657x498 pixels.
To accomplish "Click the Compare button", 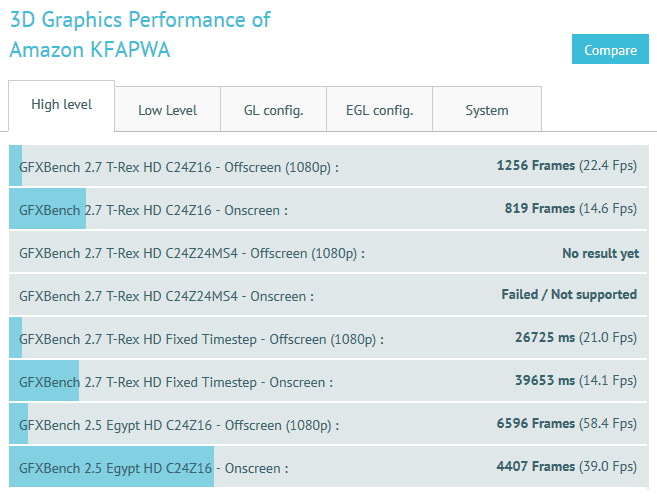I will click(x=610, y=50).
